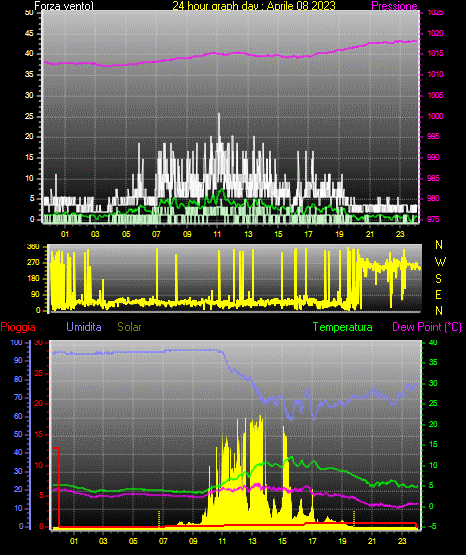Click the wind direction W compass letter
The image size is (466, 555).
(x=440, y=262)
